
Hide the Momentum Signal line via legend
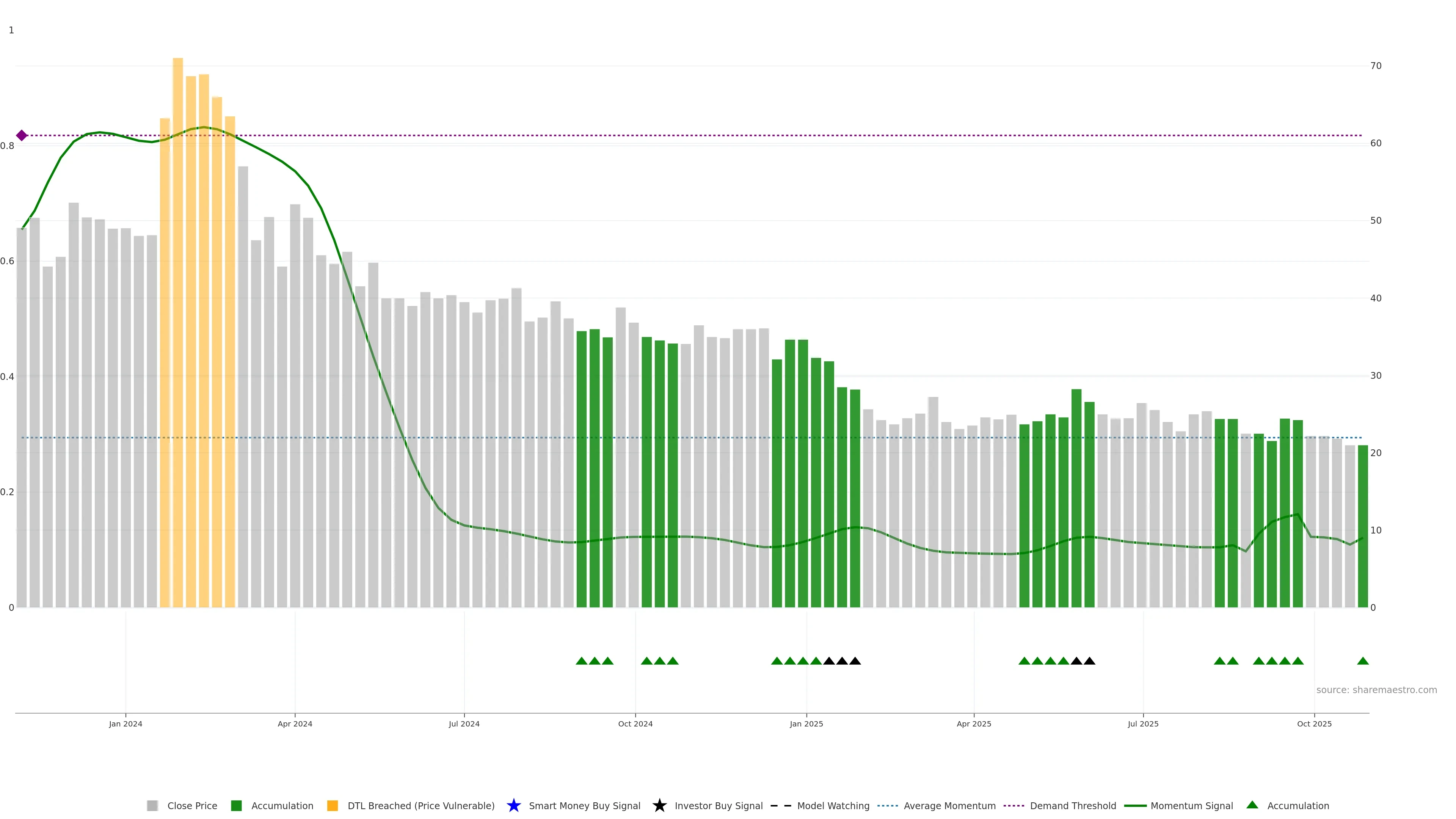(x=1191, y=806)
